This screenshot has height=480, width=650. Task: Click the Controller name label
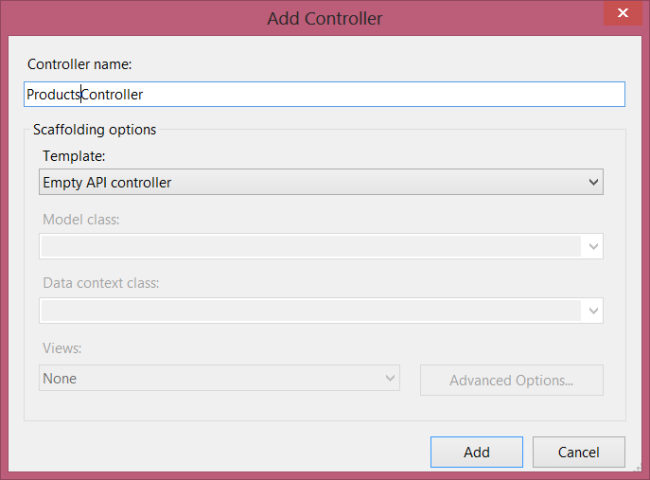click(x=79, y=64)
